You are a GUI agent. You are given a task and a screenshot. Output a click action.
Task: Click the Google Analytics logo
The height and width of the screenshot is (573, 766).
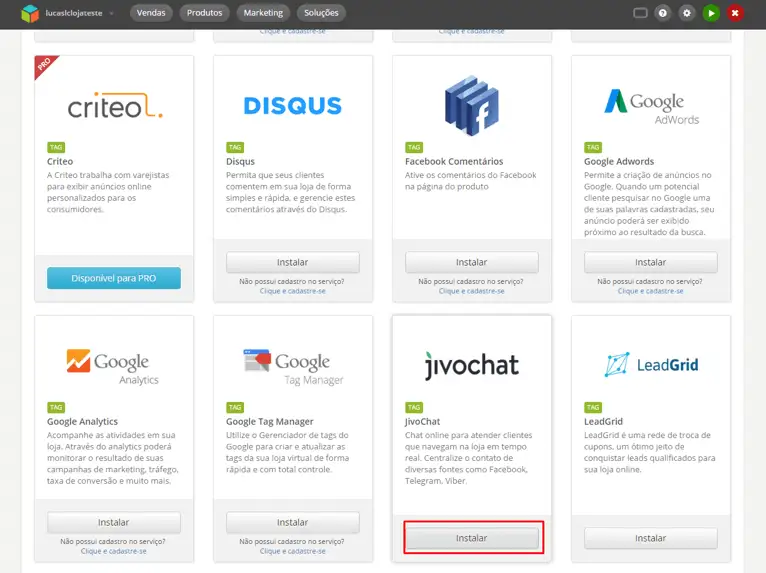pos(113,365)
